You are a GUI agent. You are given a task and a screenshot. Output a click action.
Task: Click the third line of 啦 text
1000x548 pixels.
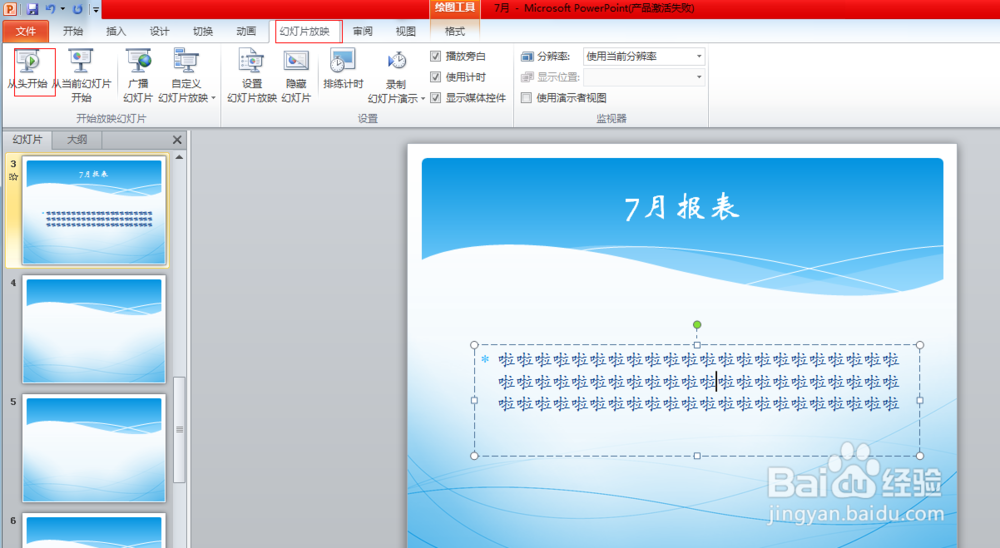699,404
